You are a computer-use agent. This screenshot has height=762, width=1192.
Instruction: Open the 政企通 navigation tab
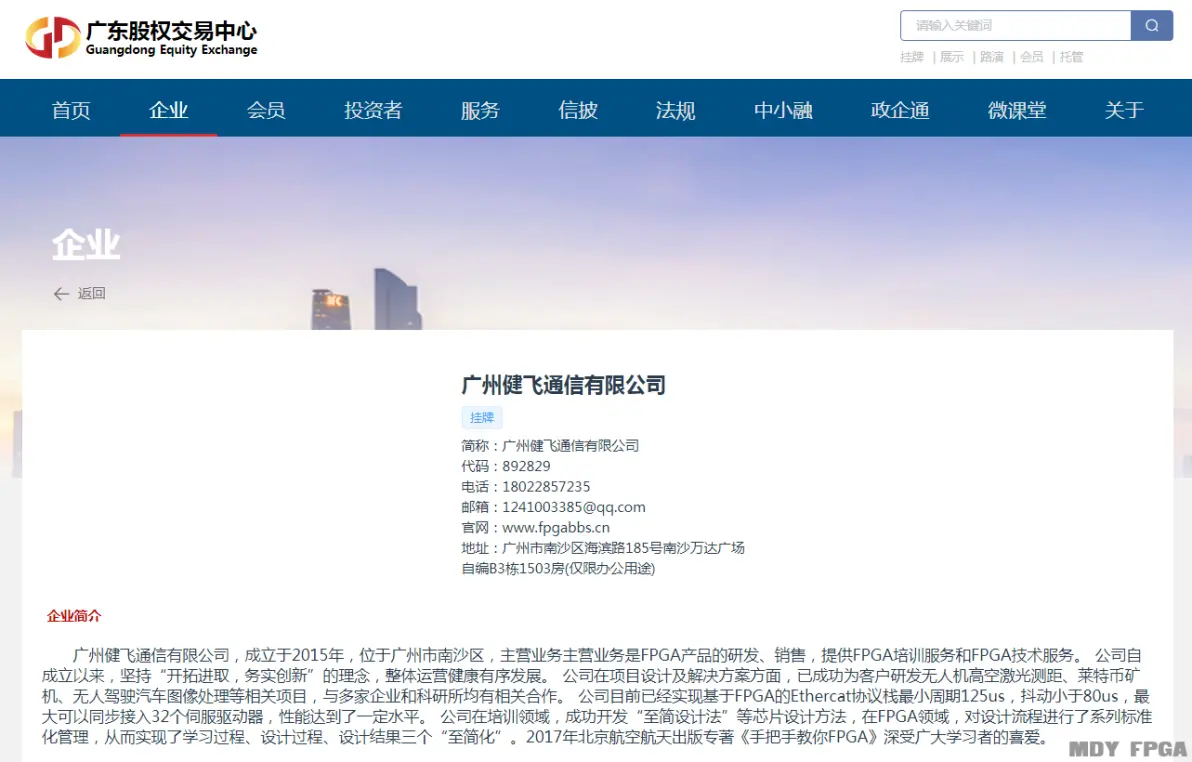[900, 110]
